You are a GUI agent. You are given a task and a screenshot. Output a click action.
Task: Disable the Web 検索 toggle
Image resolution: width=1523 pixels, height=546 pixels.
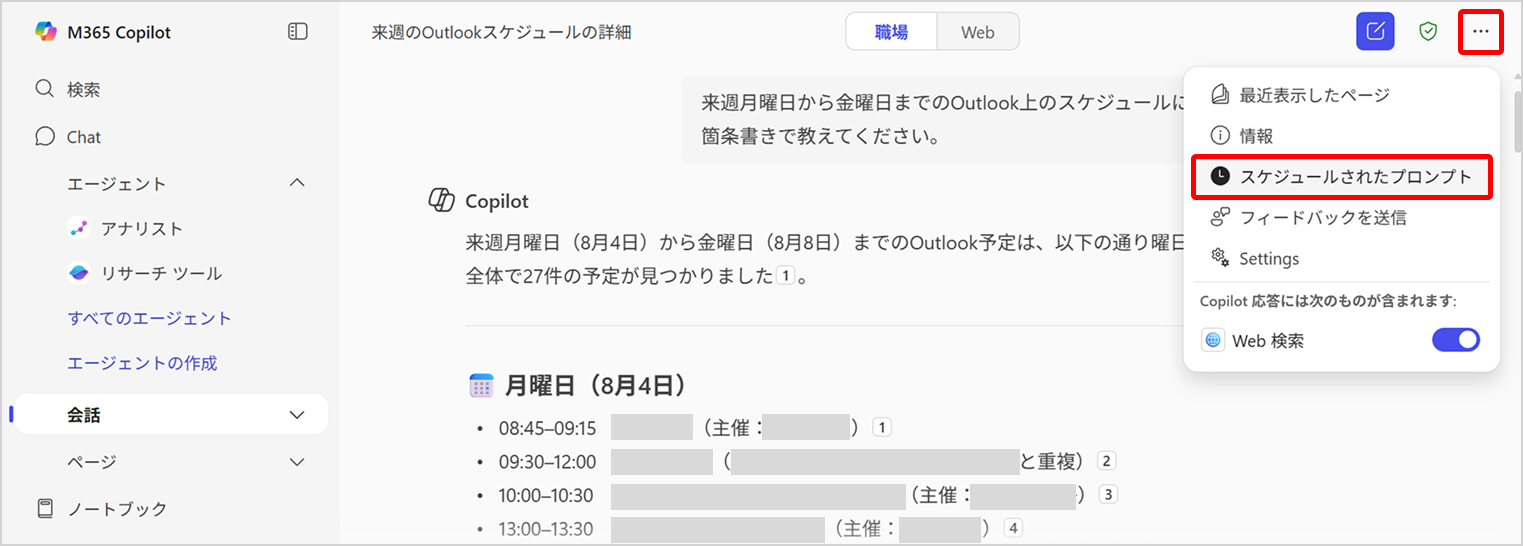pos(1455,340)
